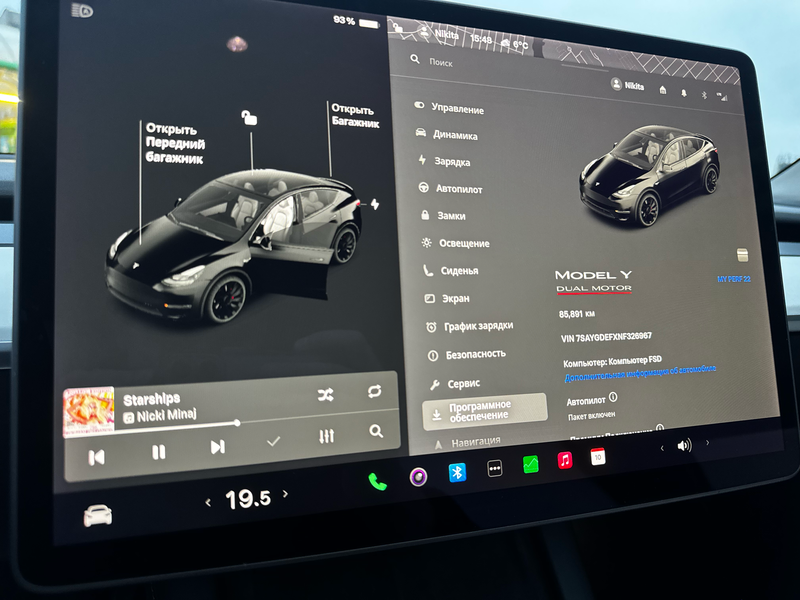Image resolution: width=800 pixels, height=600 pixels.
Task: Open media search magnifier icon
Action: tap(376, 432)
